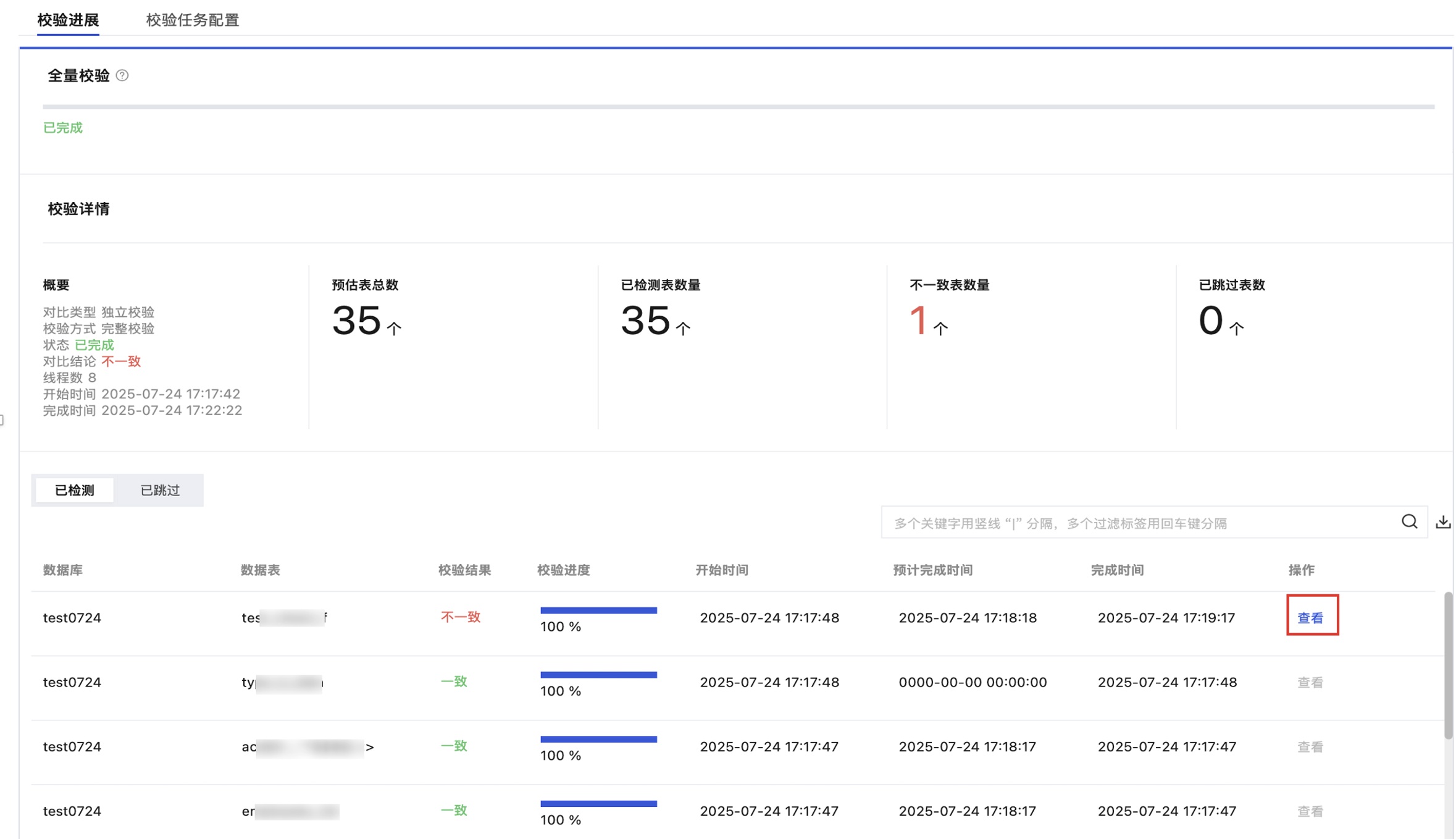Click 查看 in the third table row
Image resolution: width=1456 pixels, height=839 pixels.
click(1310, 746)
